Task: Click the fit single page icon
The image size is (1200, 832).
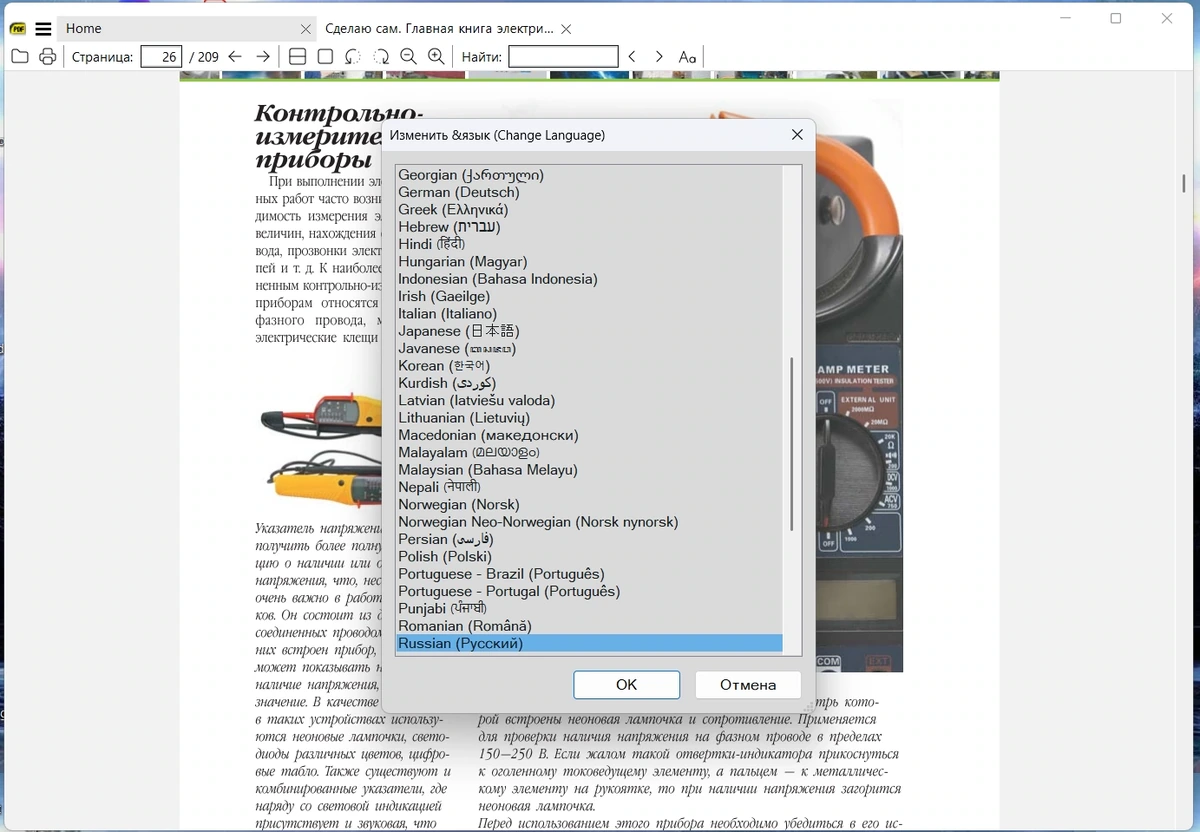Action: pos(325,57)
